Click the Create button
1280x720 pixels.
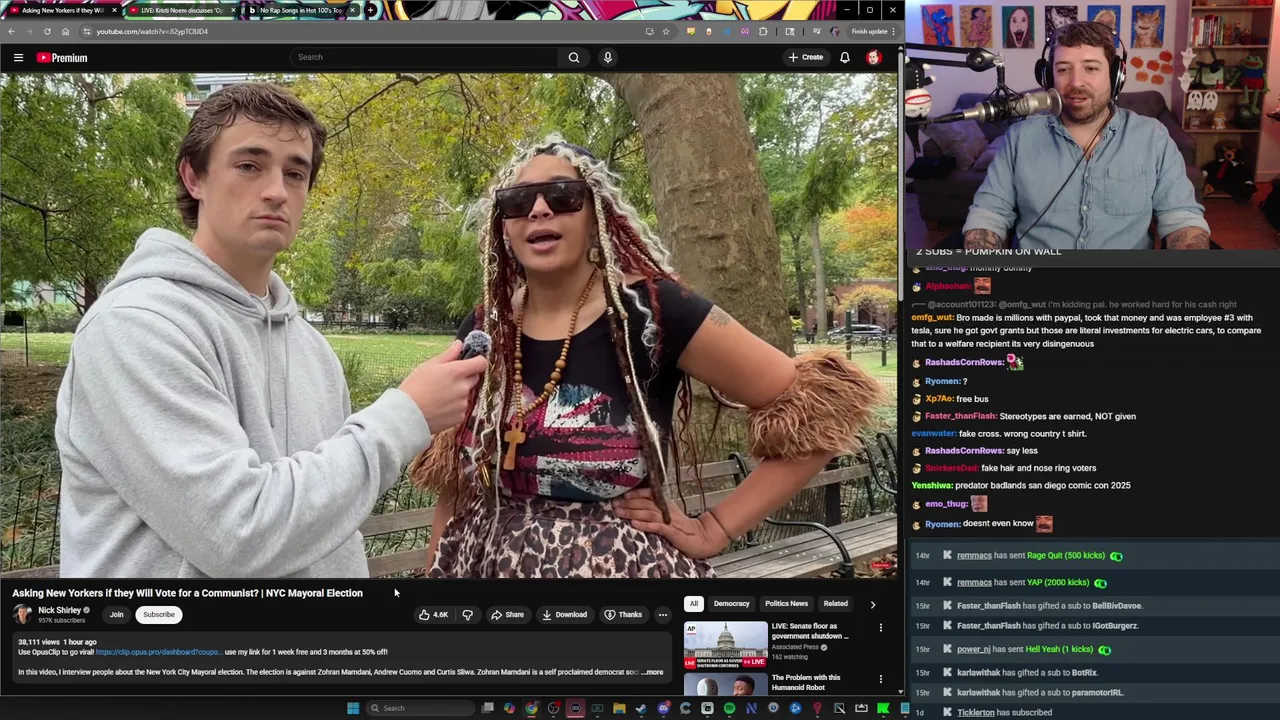click(x=805, y=57)
